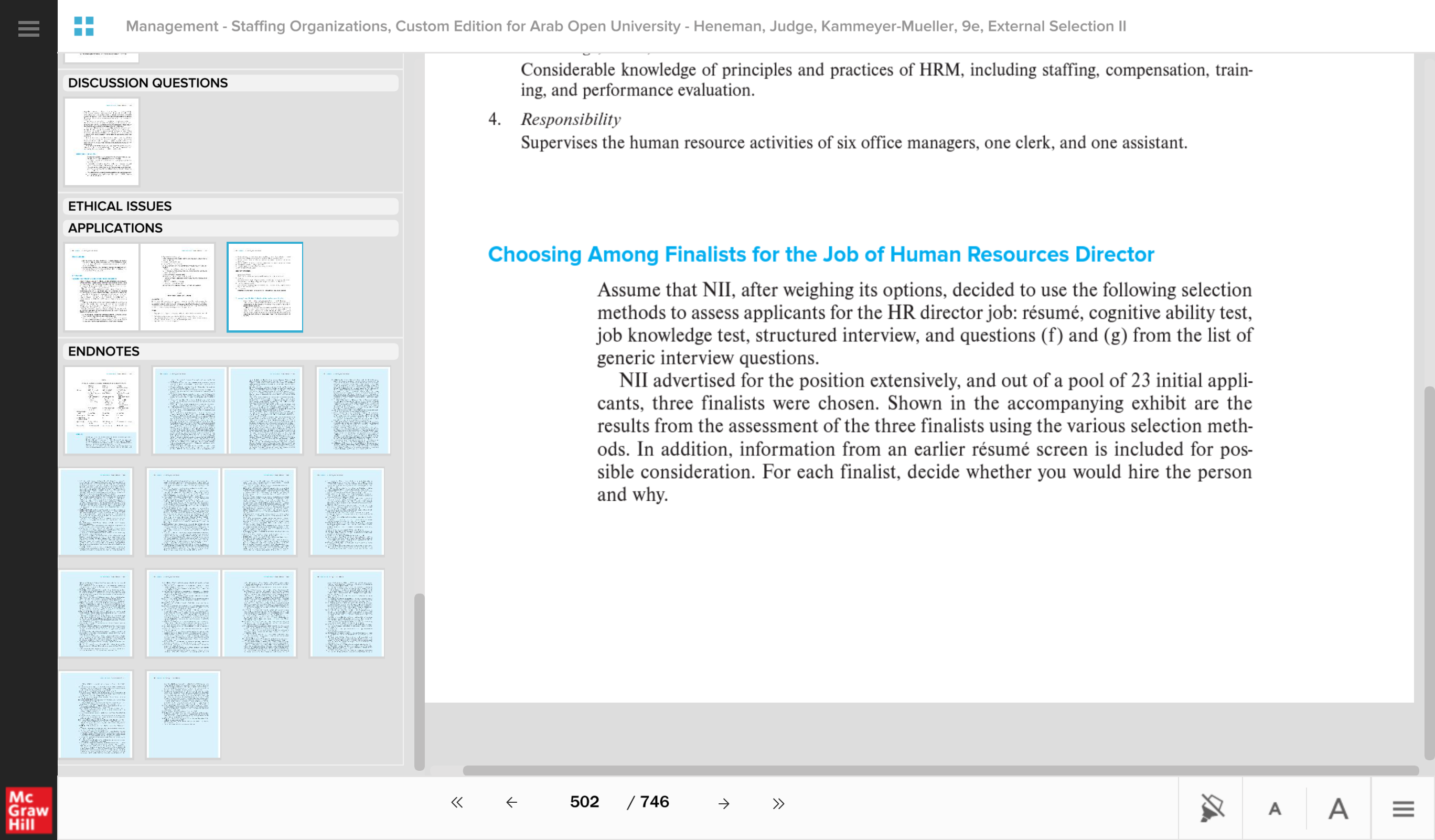Open the Ethical Issues section
Screen dimensions: 1435x840
[231, 206]
